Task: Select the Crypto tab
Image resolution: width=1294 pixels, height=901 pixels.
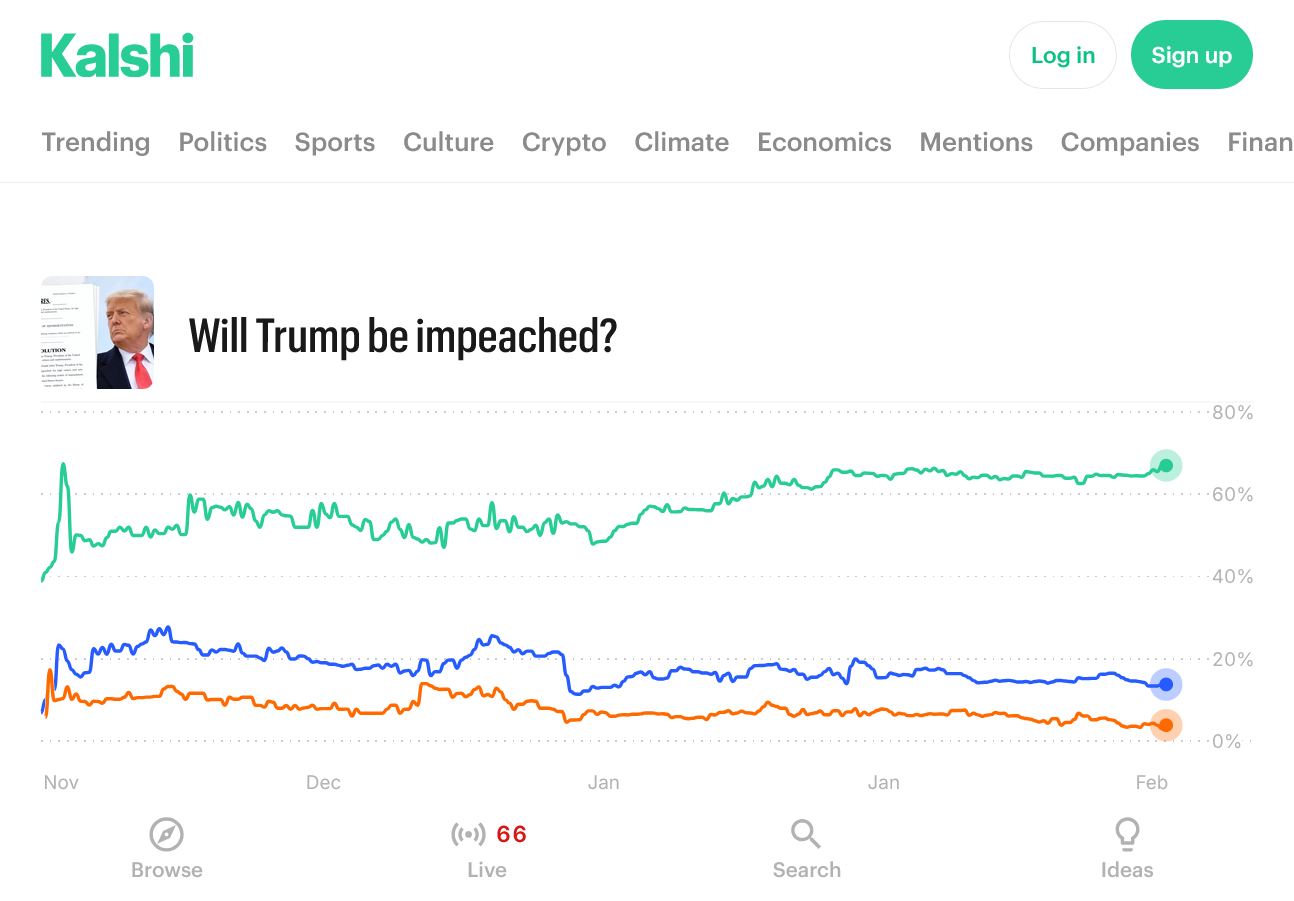Action: point(564,142)
